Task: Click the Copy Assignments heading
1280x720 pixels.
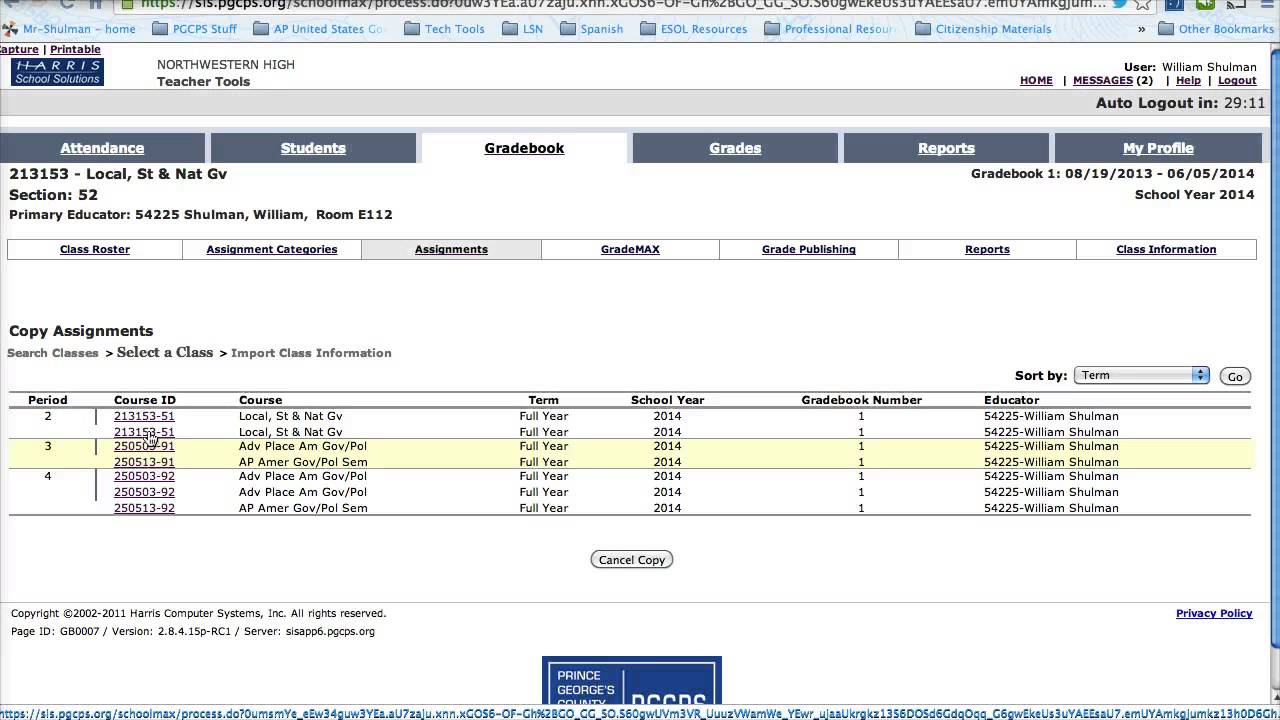Action: (81, 331)
